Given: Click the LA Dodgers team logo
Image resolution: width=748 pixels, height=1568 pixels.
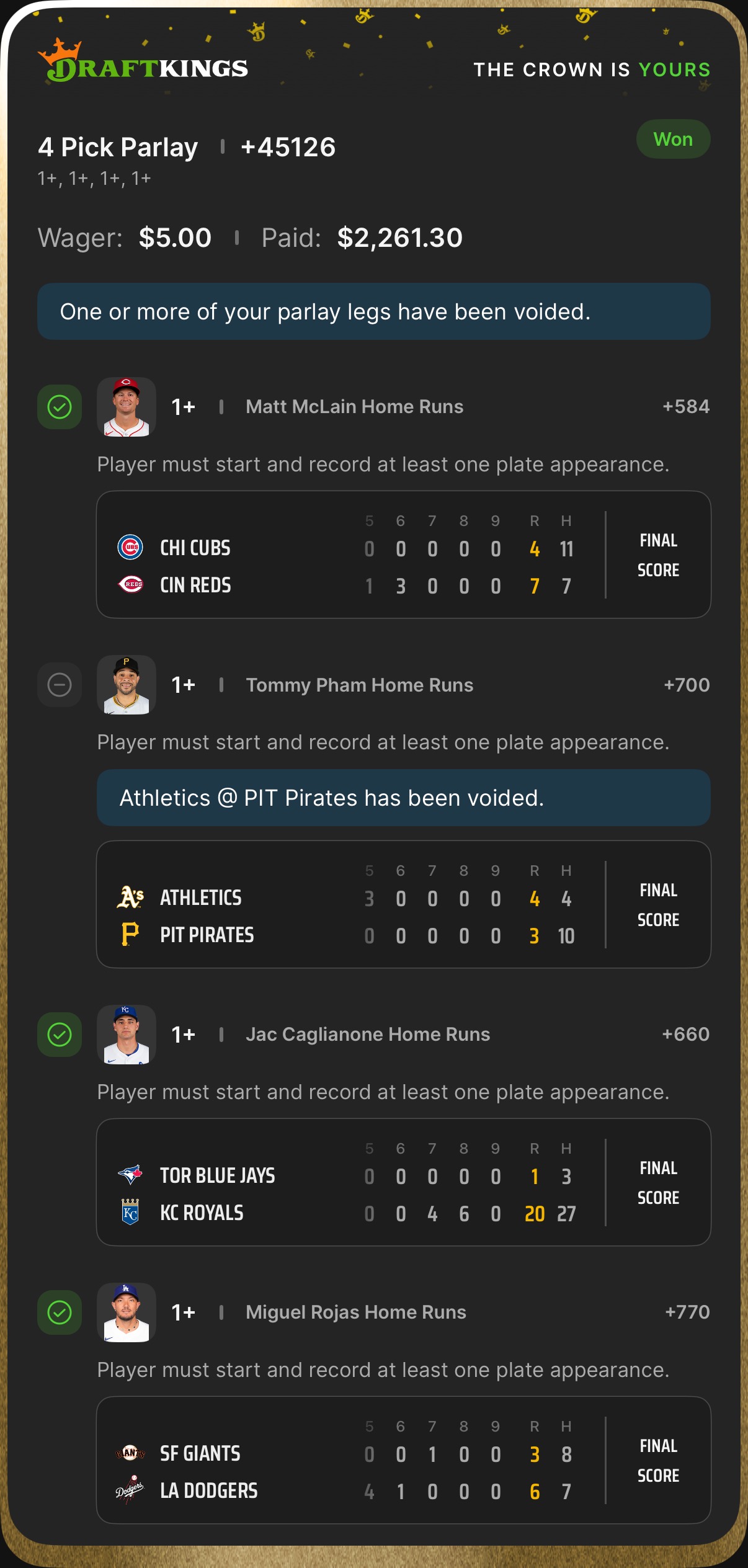Looking at the screenshot, I should (130, 1490).
